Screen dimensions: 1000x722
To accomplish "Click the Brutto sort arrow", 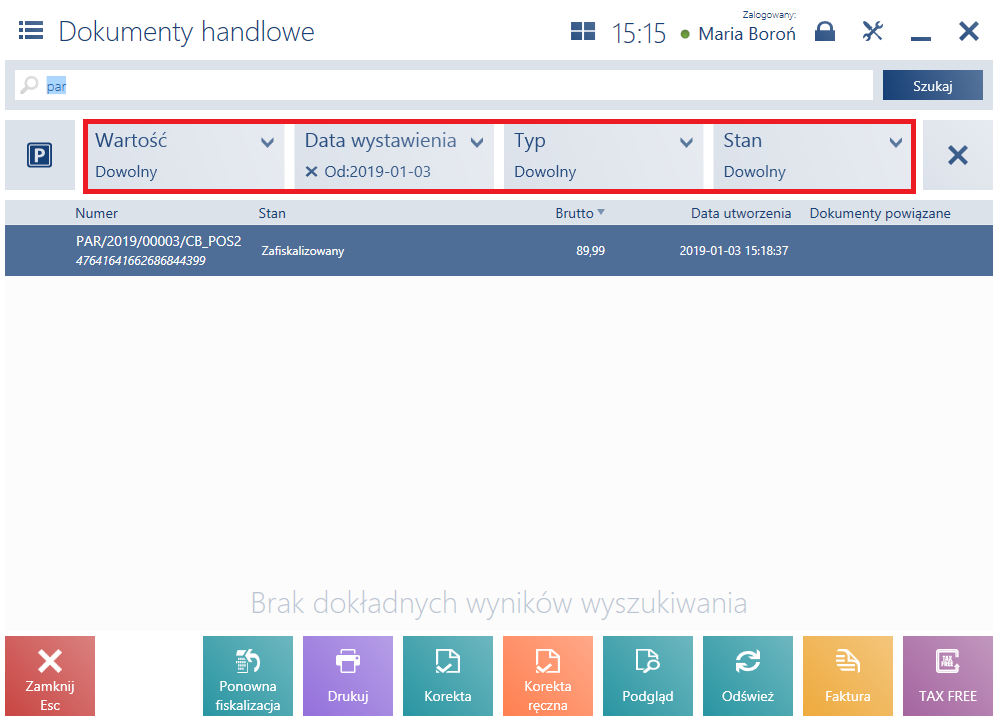I will pyautogui.click(x=601, y=212).
